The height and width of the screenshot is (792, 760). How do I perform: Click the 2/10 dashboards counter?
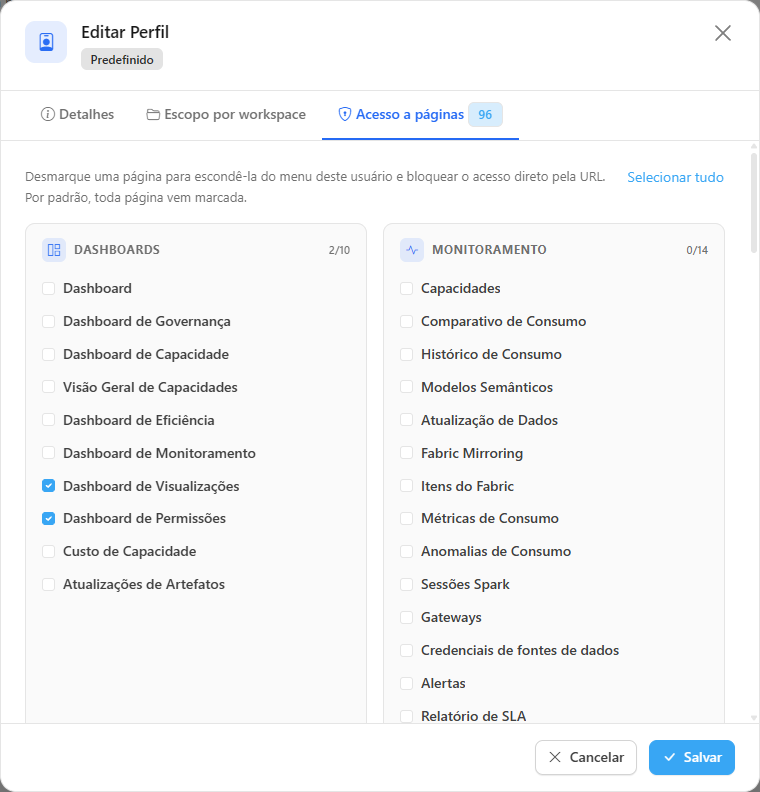tap(339, 250)
